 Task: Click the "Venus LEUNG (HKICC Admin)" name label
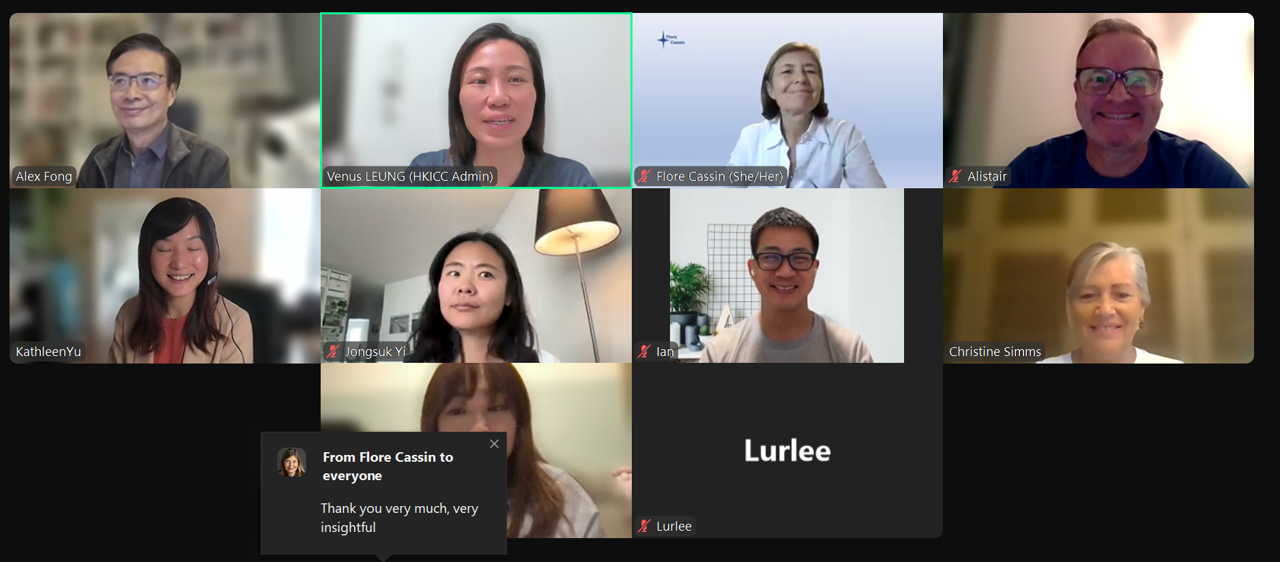click(410, 177)
